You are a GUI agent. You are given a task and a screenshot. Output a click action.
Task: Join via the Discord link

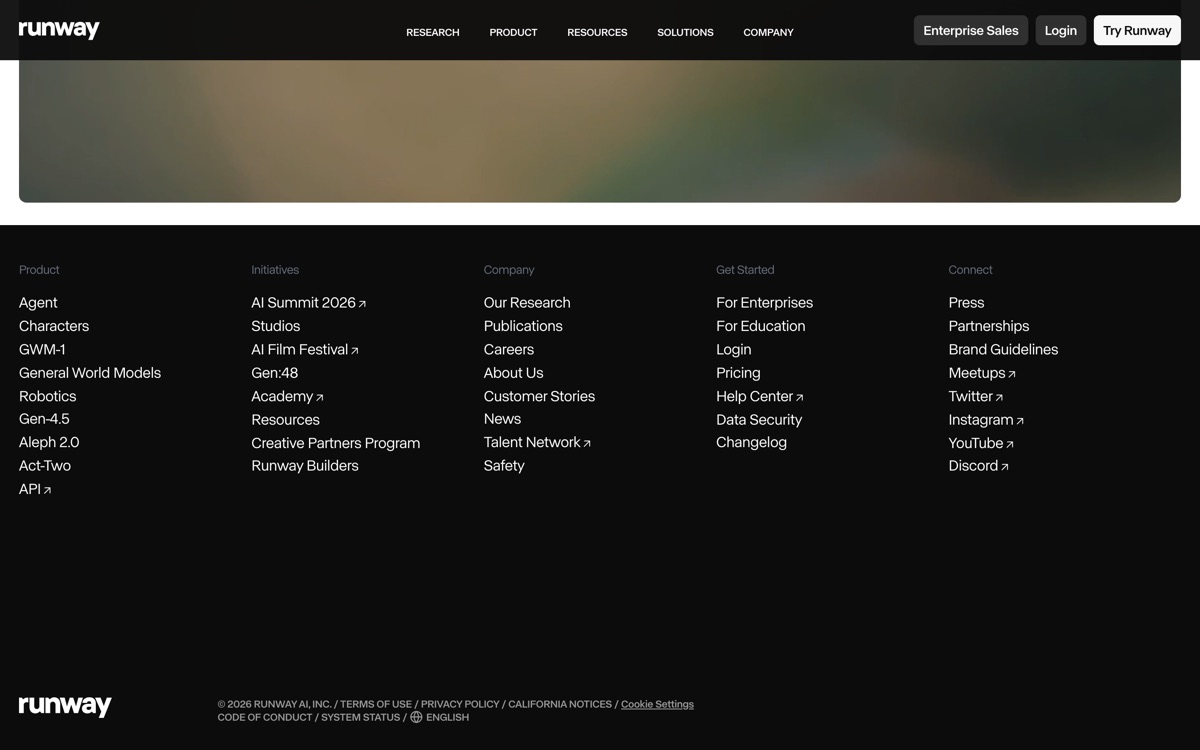979,465
